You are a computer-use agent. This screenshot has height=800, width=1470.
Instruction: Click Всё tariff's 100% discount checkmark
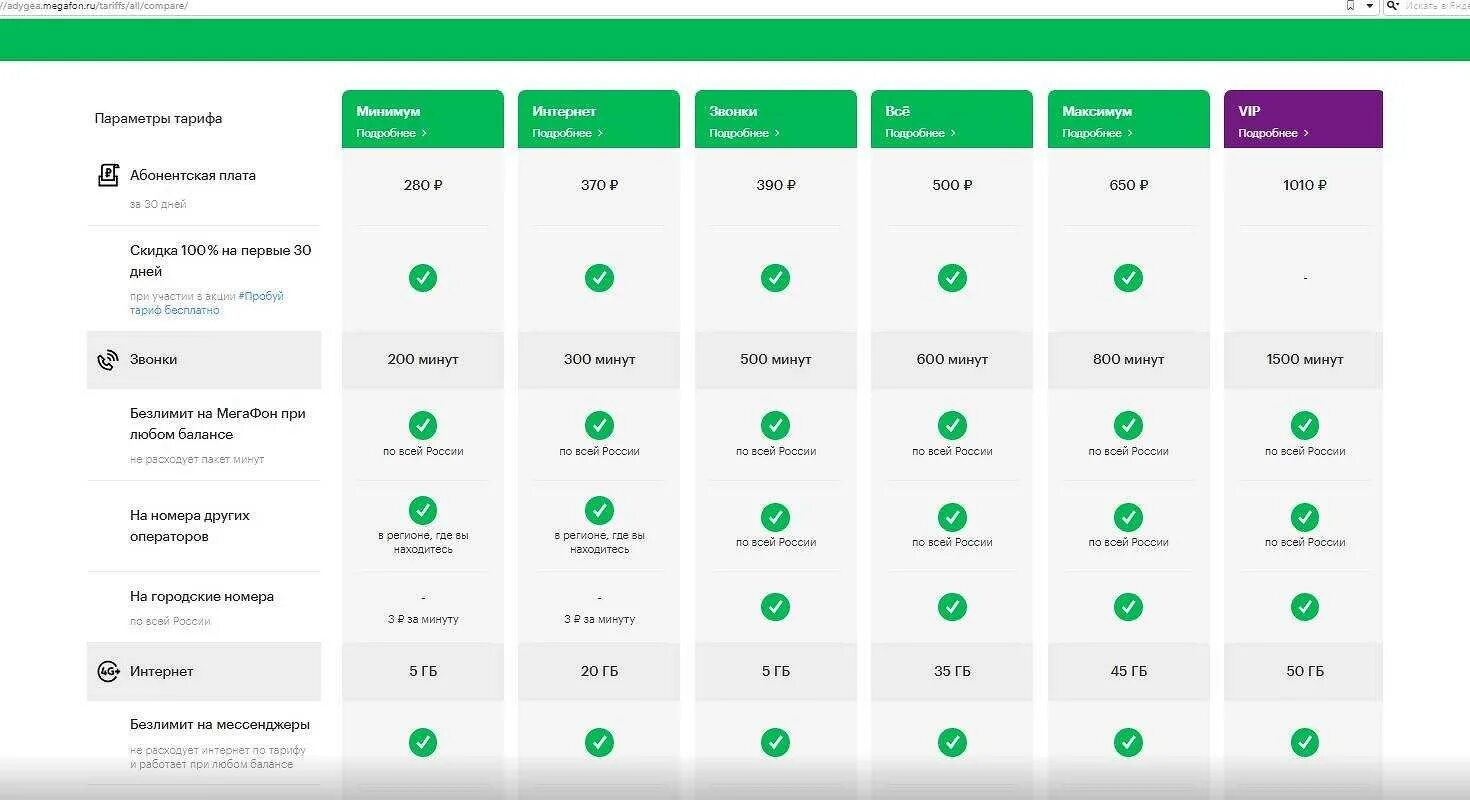[x=952, y=278]
